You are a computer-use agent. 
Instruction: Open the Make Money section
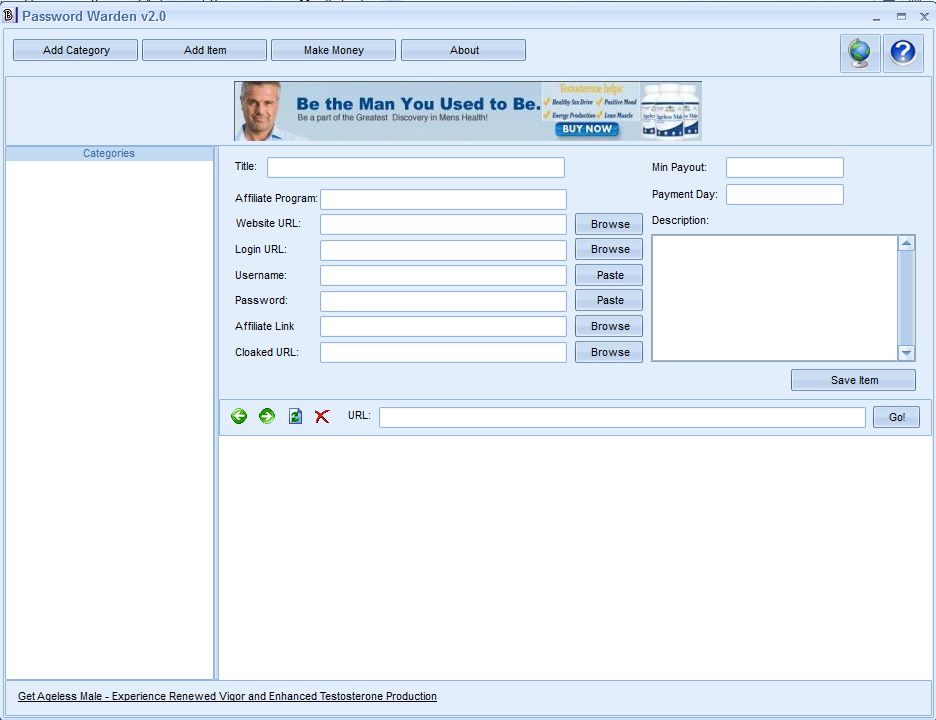point(334,50)
